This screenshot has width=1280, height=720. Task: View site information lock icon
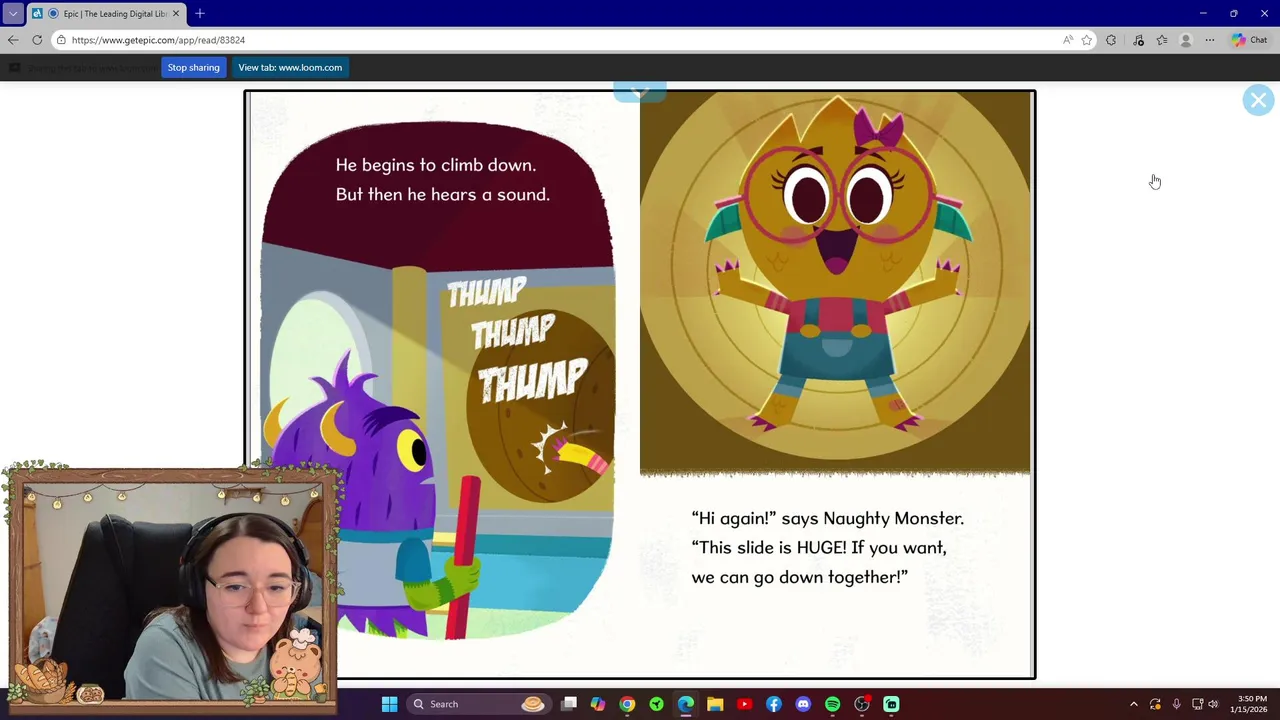pos(61,40)
